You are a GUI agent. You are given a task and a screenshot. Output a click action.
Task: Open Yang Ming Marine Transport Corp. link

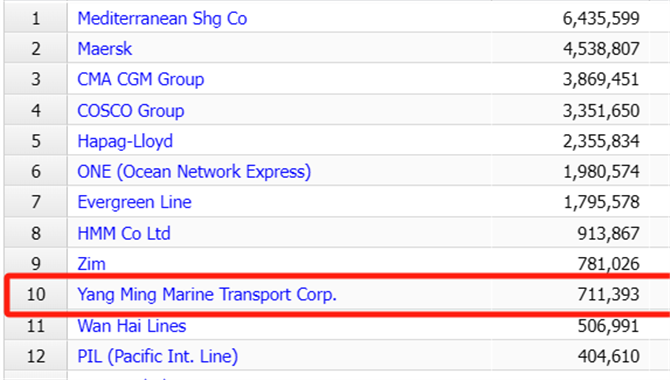click(207, 295)
